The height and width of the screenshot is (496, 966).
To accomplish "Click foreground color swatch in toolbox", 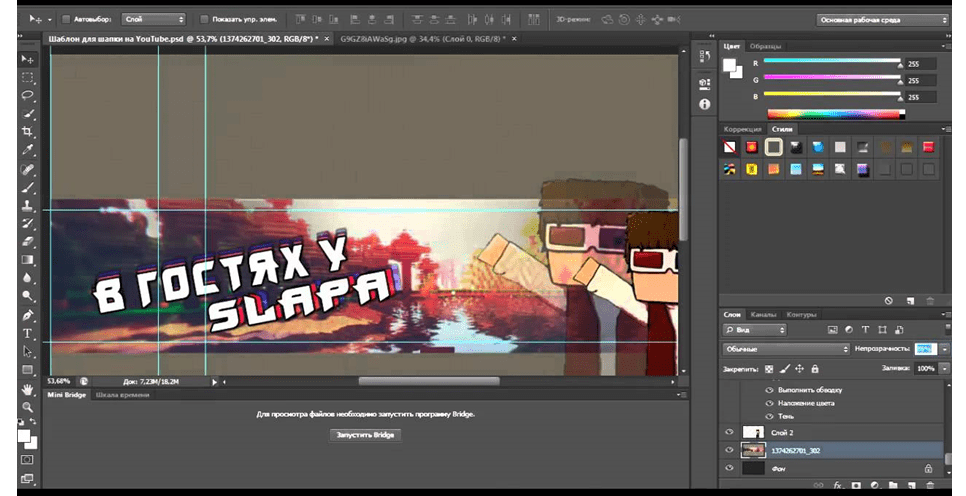I will (x=25, y=437).
